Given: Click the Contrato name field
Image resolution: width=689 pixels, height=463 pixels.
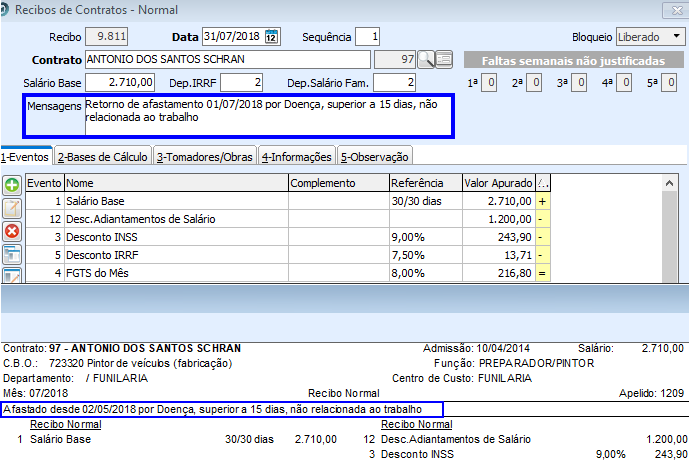Looking at the screenshot, I should (228, 59).
